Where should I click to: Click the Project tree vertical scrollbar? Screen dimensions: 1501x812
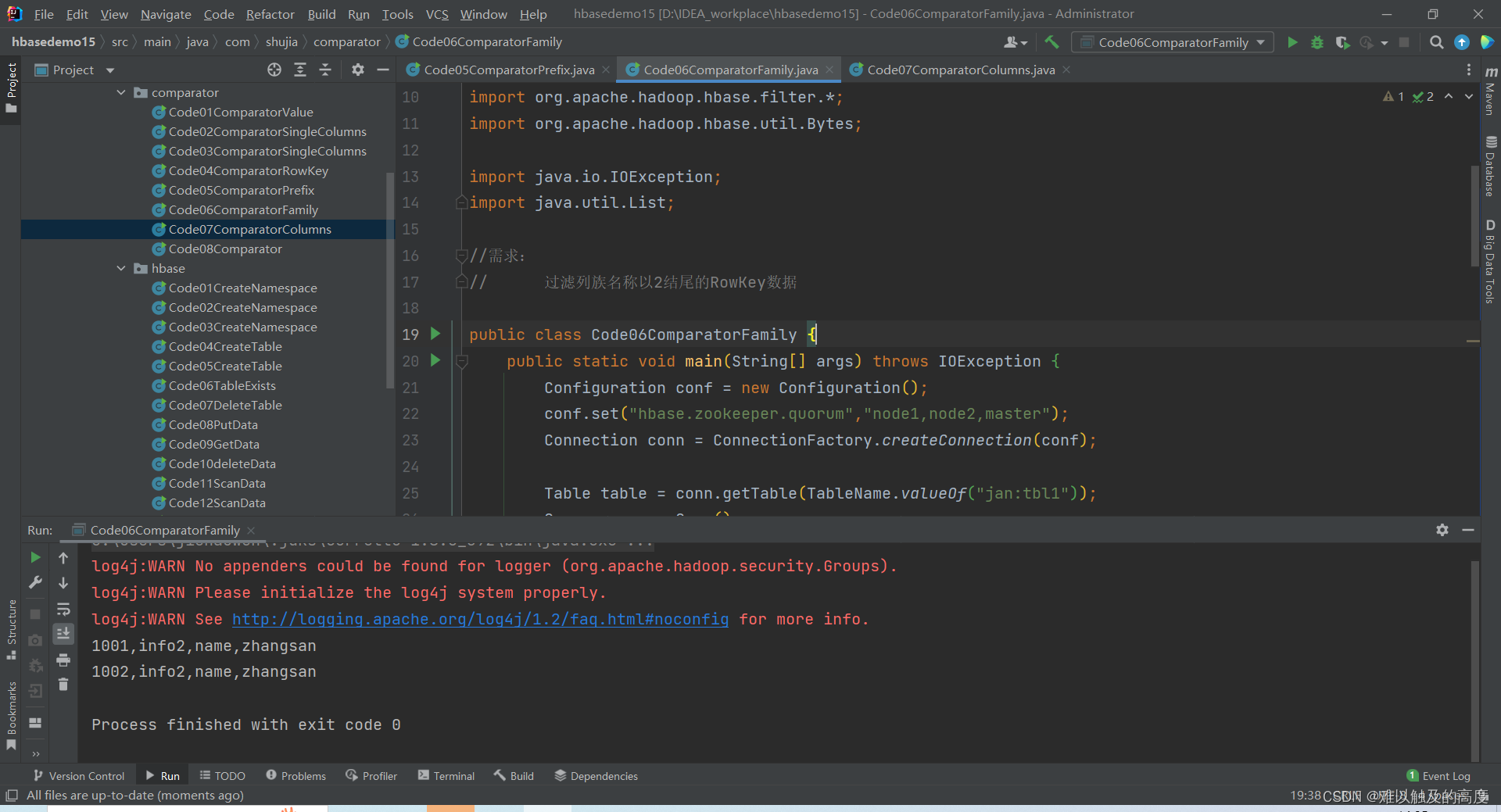[x=390, y=280]
